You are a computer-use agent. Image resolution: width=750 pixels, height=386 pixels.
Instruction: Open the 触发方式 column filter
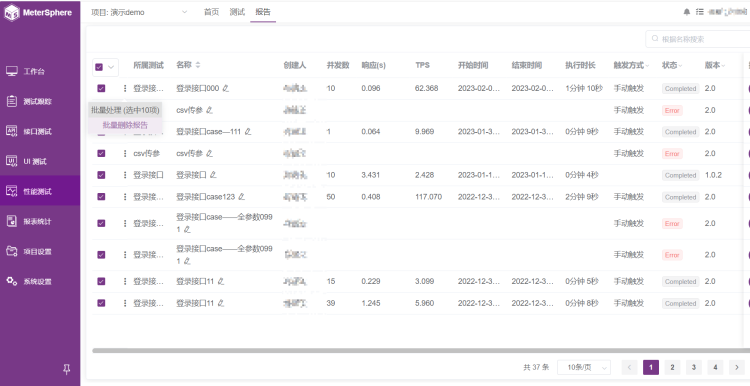click(x=649, y=66)
